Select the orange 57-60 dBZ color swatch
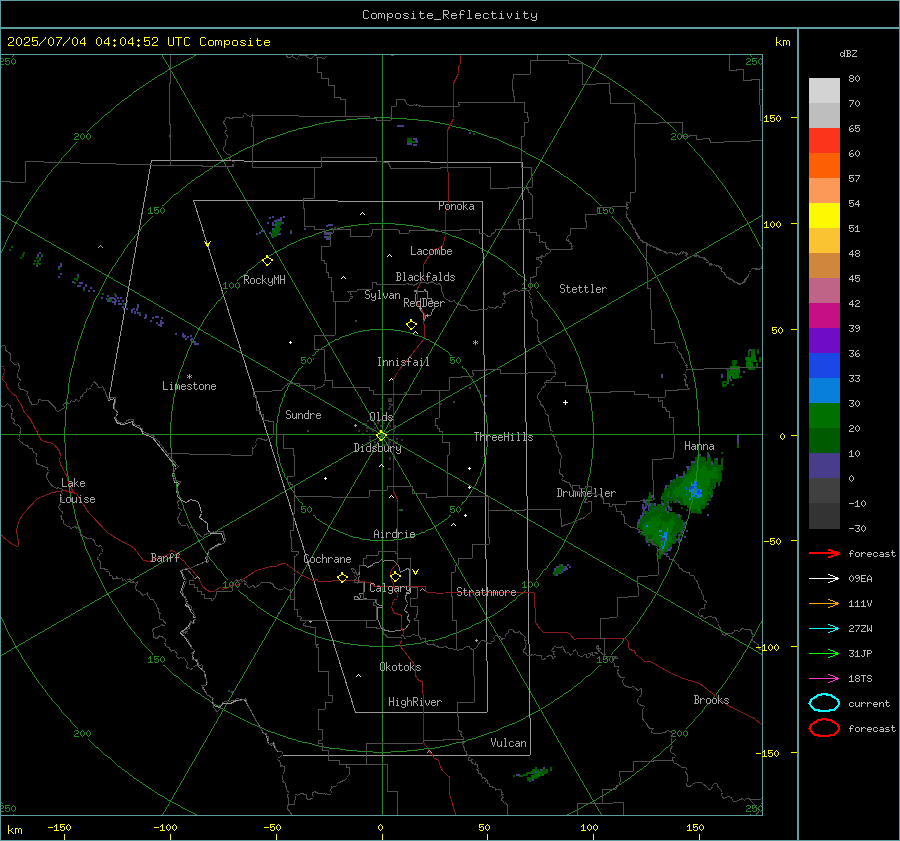 [824, 166]
